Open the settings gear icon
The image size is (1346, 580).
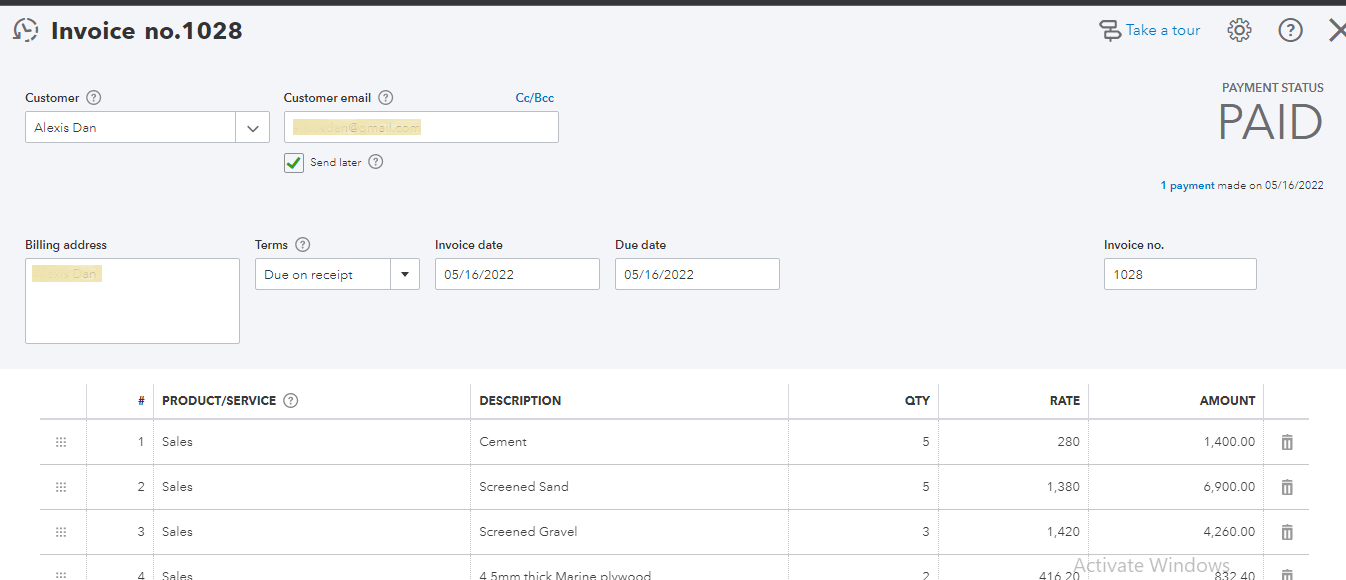1239,30
